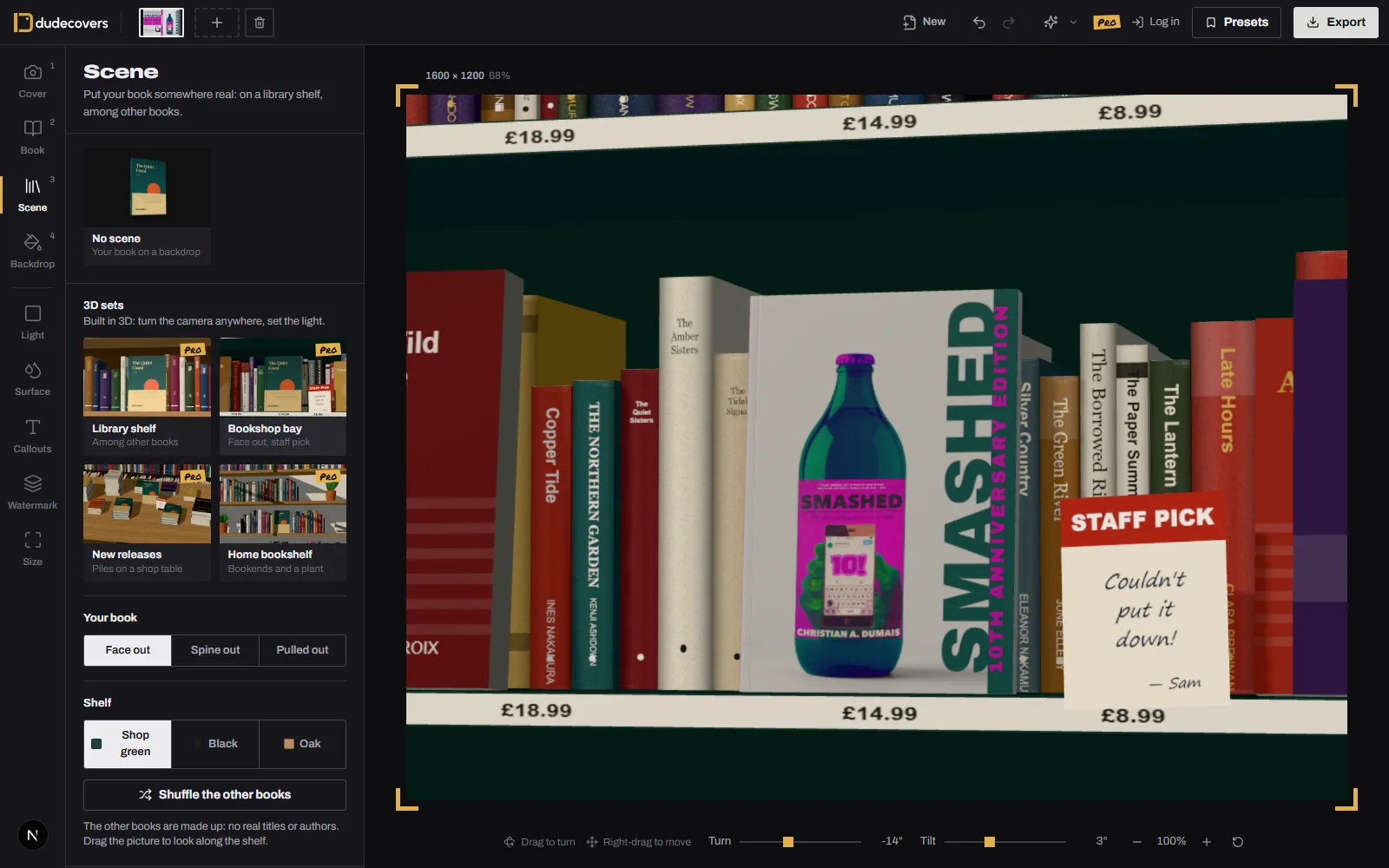
Task: Click the PRO badge in top bar
Action: click(1107, 23)
